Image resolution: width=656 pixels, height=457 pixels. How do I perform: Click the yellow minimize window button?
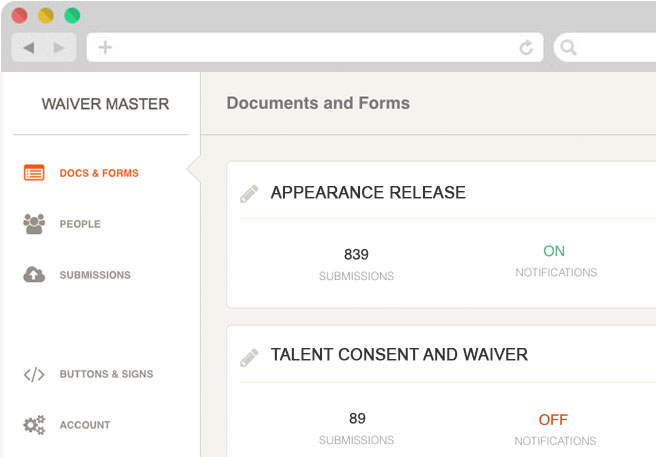(x=46, y=15)
